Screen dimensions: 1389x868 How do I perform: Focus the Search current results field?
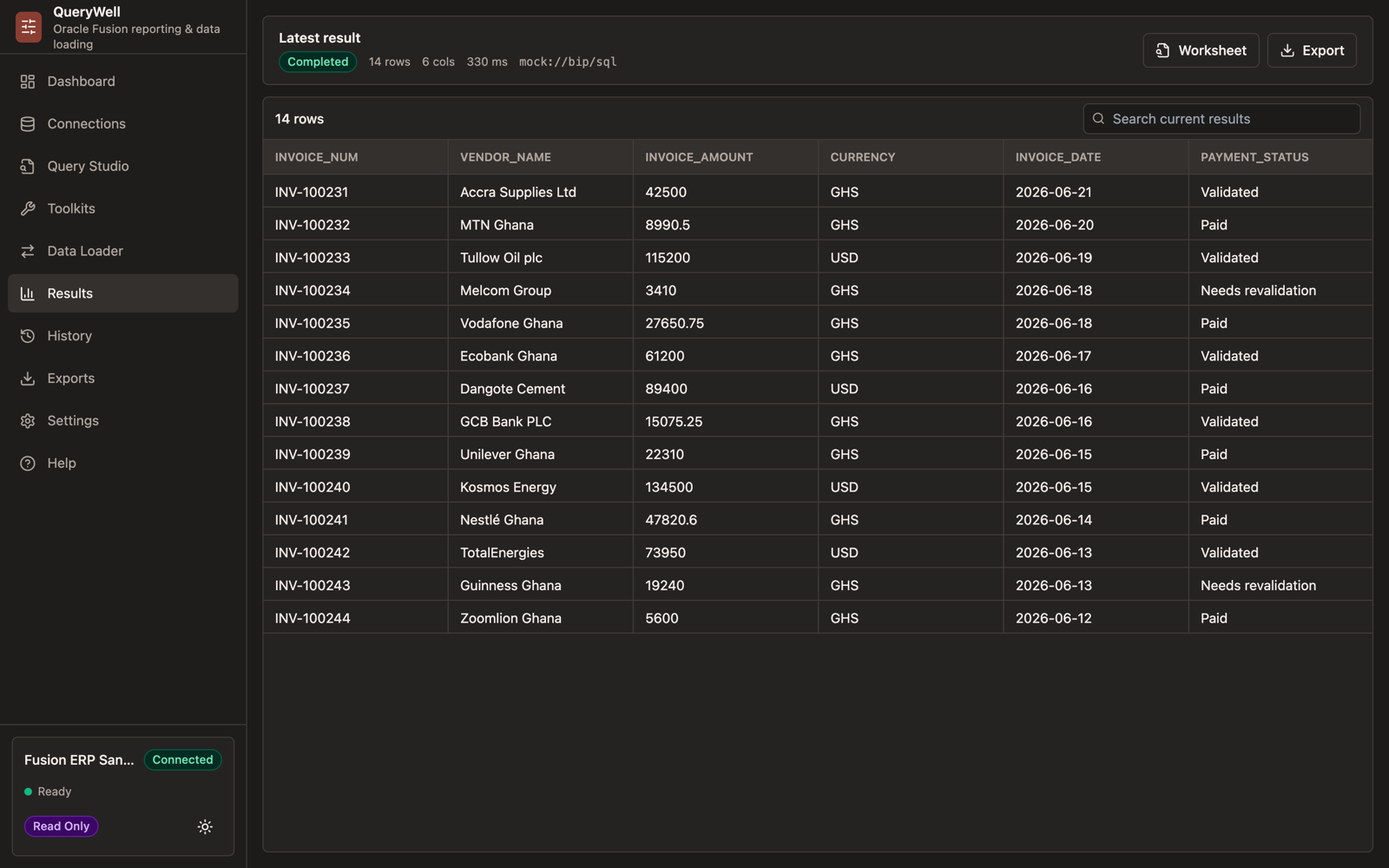1221,119
